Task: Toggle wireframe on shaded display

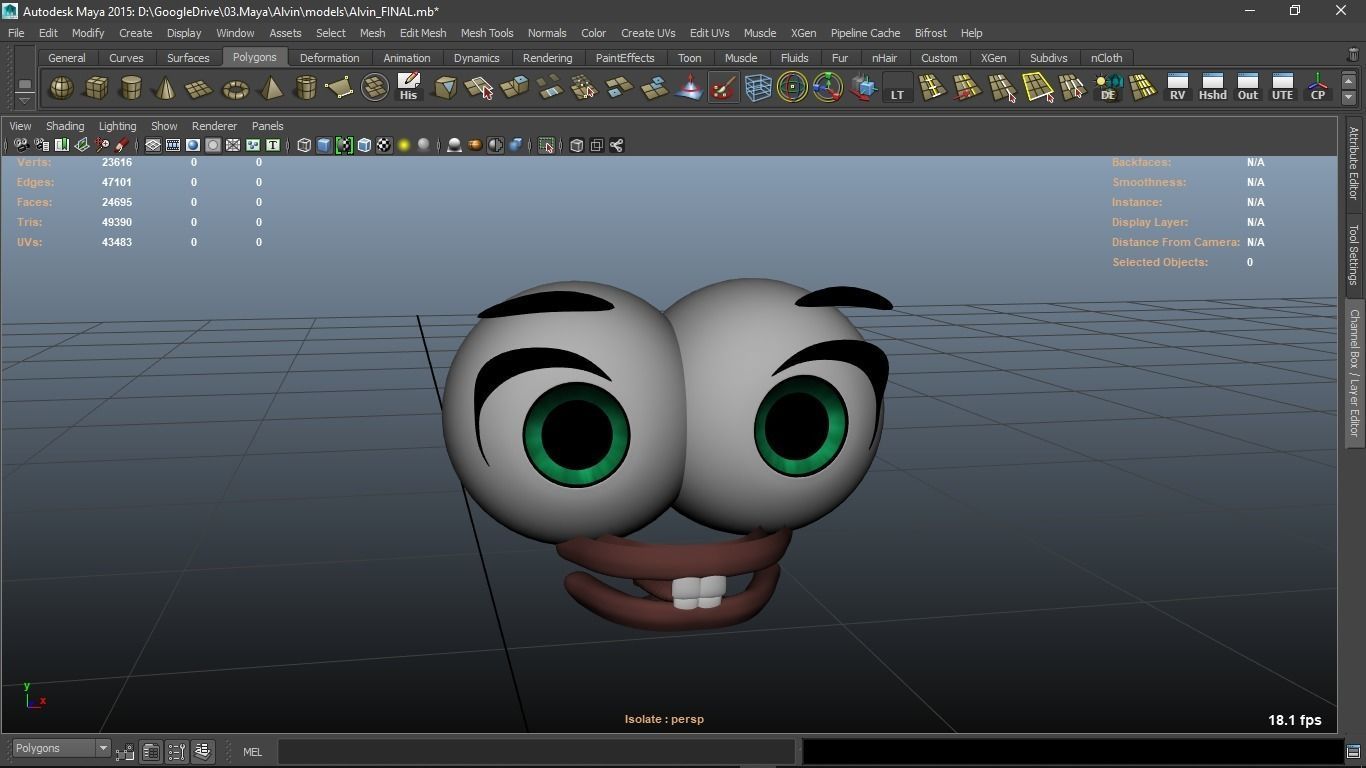Action: (364, 145)
